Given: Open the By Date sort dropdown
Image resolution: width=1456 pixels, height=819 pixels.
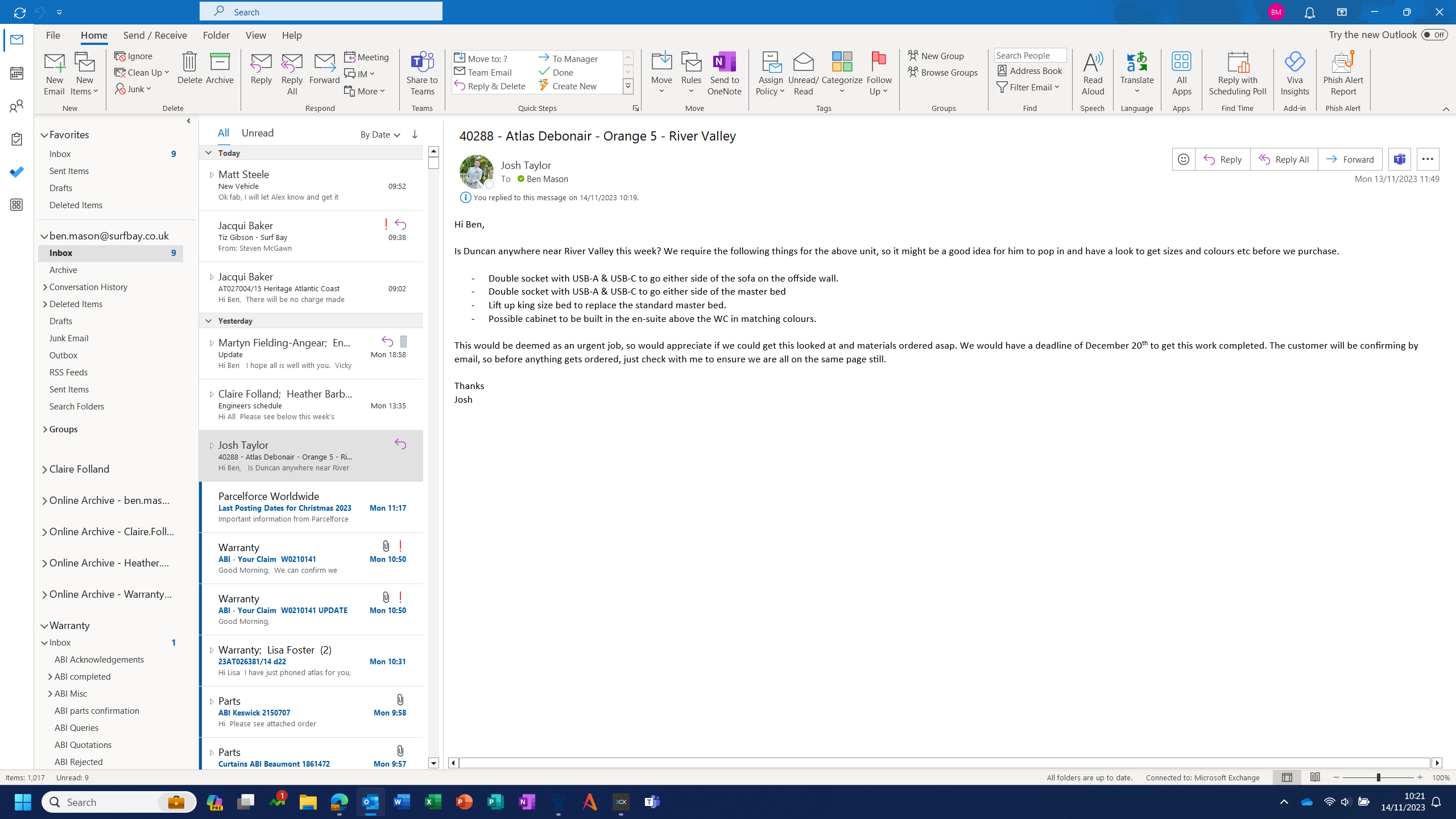Looking at the screenshot, I should pyautogui.click(x=380, y=135).
